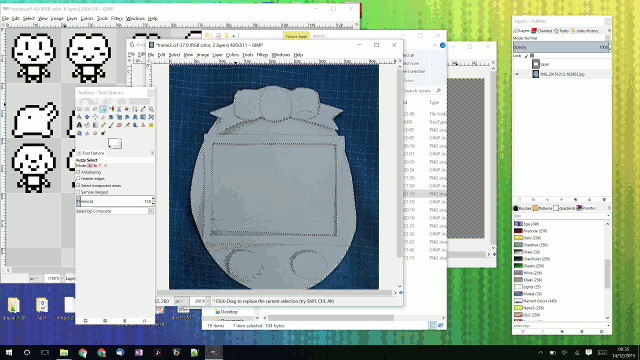Select the Text tool in Toolbox
The width and height of the screenshot is (640, 360).
click(x=79, y=125)
